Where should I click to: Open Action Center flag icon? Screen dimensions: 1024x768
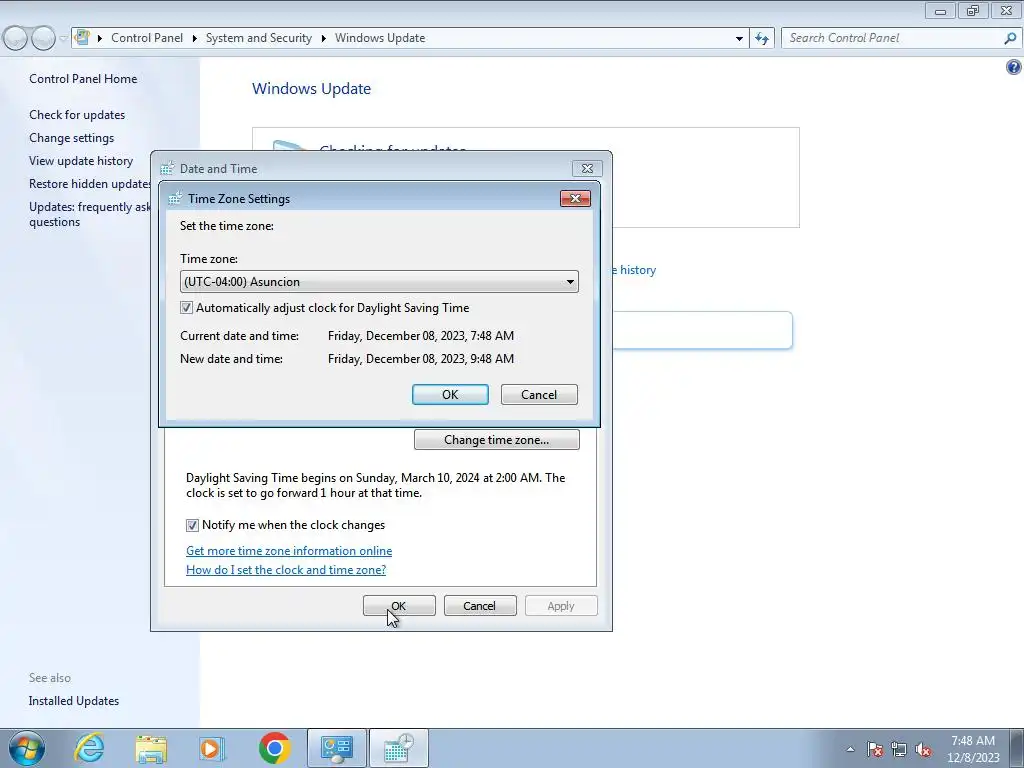[x=875, y=749]
